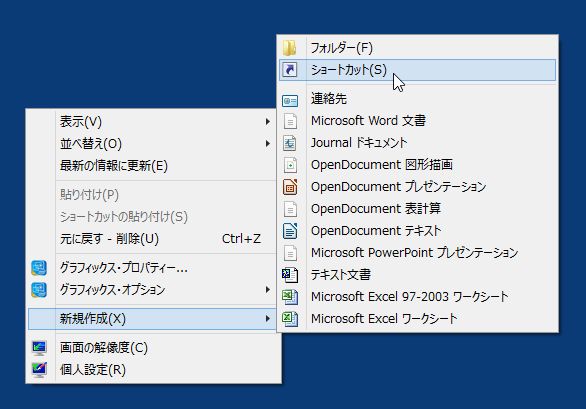Click the Journal ドキュメント icon
586x409 pixels.
(290, 143)
